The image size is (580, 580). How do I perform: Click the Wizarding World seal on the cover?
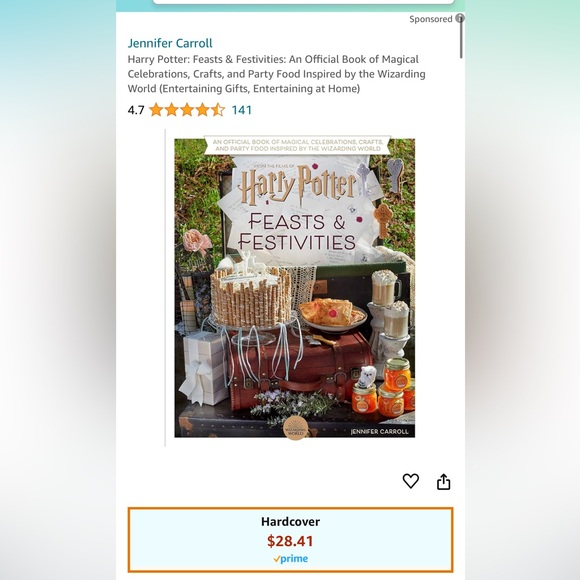tap(296, 428)
